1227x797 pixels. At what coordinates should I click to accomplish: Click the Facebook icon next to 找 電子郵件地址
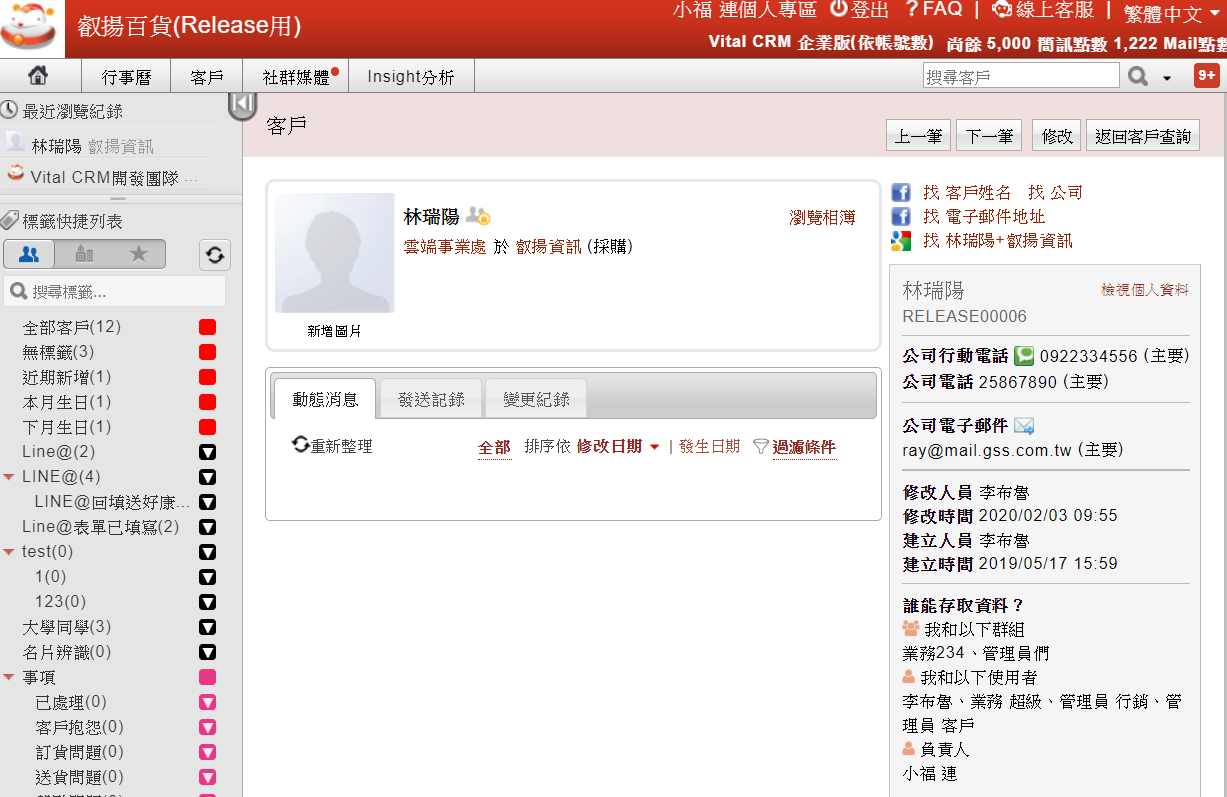pos(901,216)
